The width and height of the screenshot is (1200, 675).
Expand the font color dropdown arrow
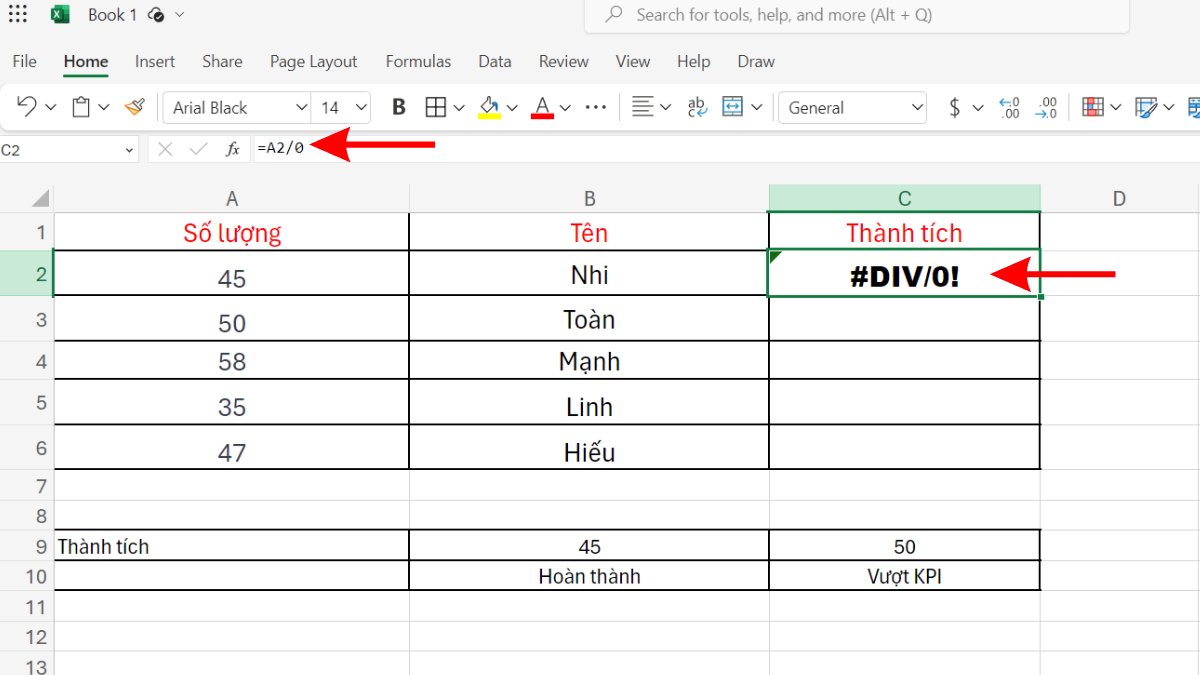point(565,107)
